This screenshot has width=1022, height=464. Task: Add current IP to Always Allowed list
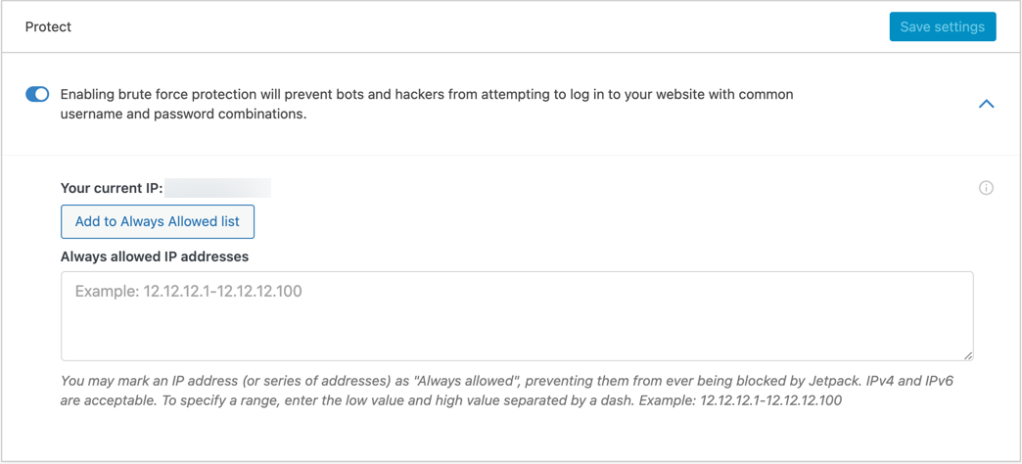tap(157, 221)
